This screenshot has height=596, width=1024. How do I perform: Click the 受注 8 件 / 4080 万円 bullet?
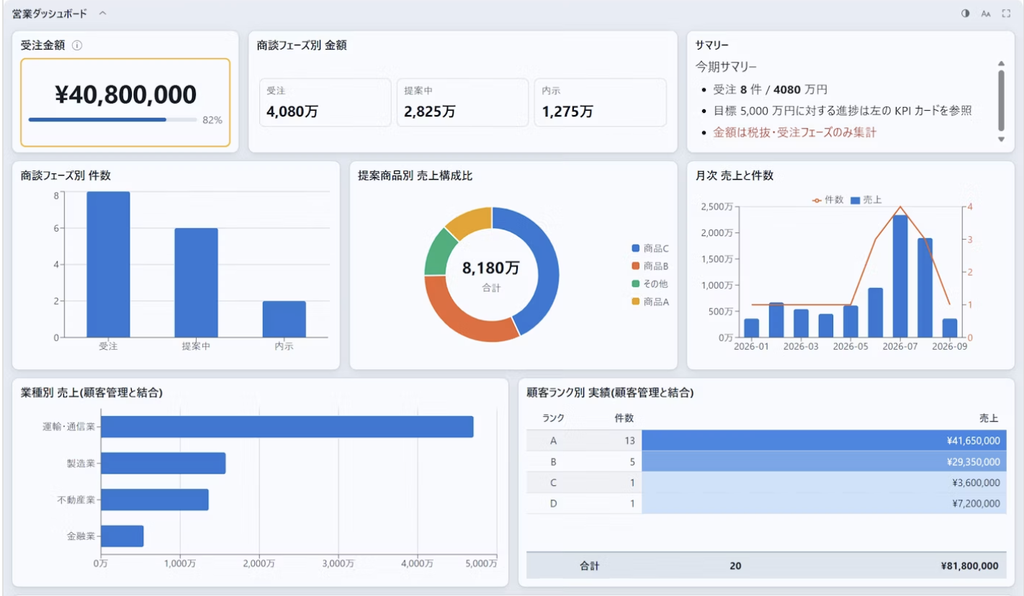click(770, 89)
